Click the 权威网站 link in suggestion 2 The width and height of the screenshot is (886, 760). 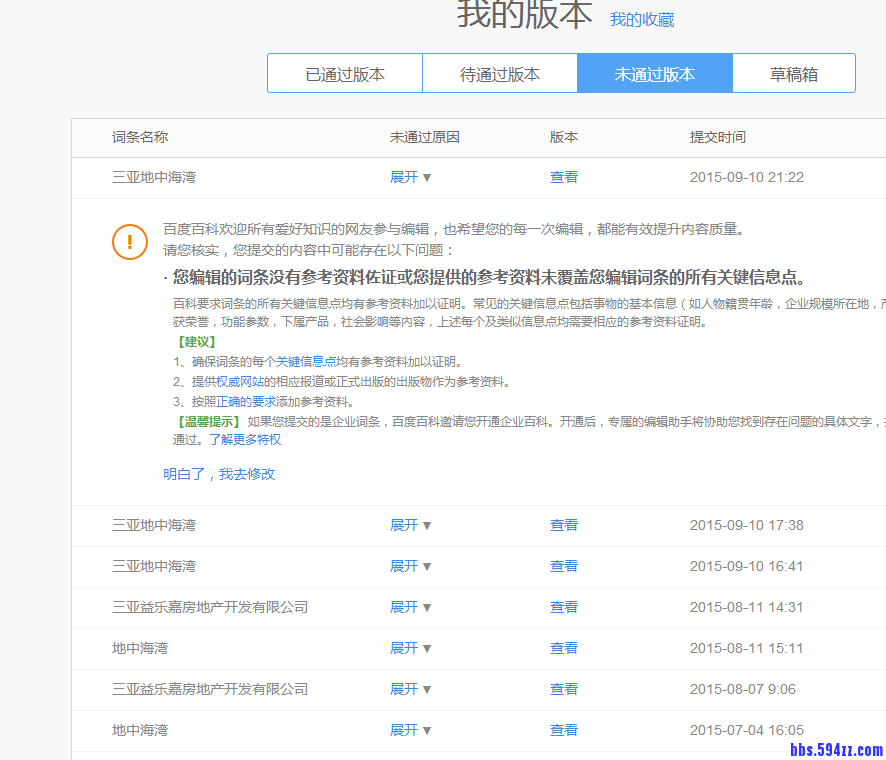219,381
